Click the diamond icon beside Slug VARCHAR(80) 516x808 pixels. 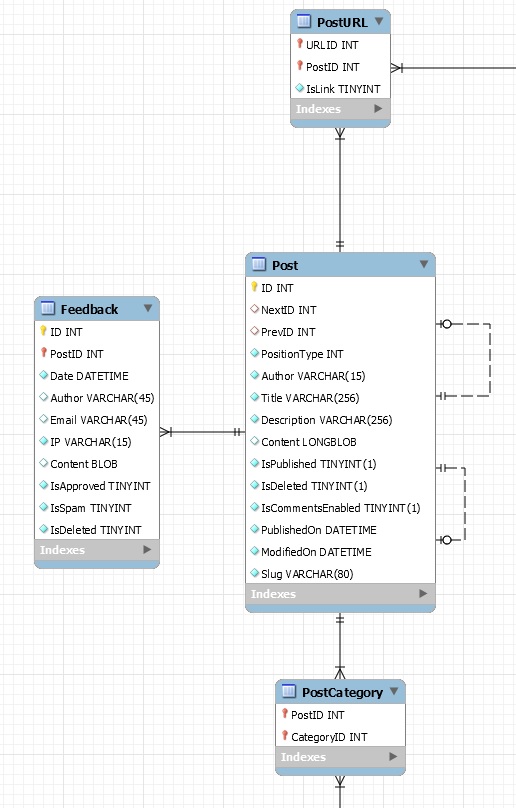click(255, 573)
